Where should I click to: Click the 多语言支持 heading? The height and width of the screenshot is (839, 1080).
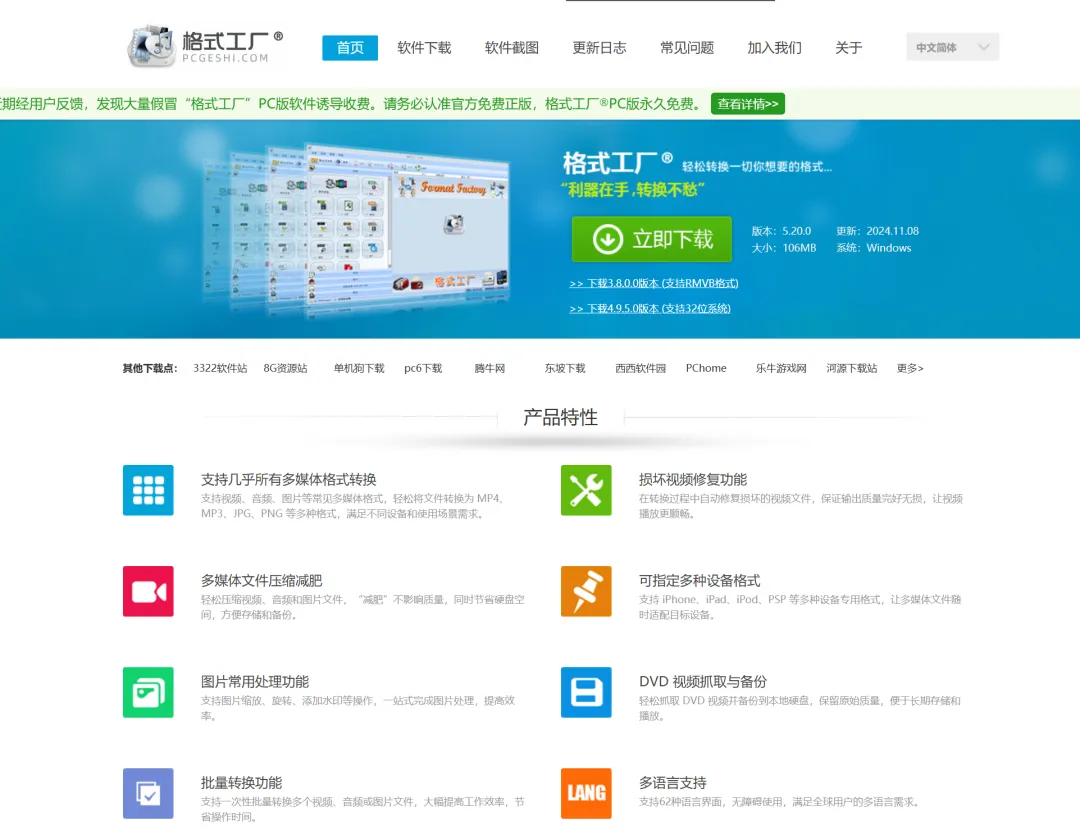point(672,783)
